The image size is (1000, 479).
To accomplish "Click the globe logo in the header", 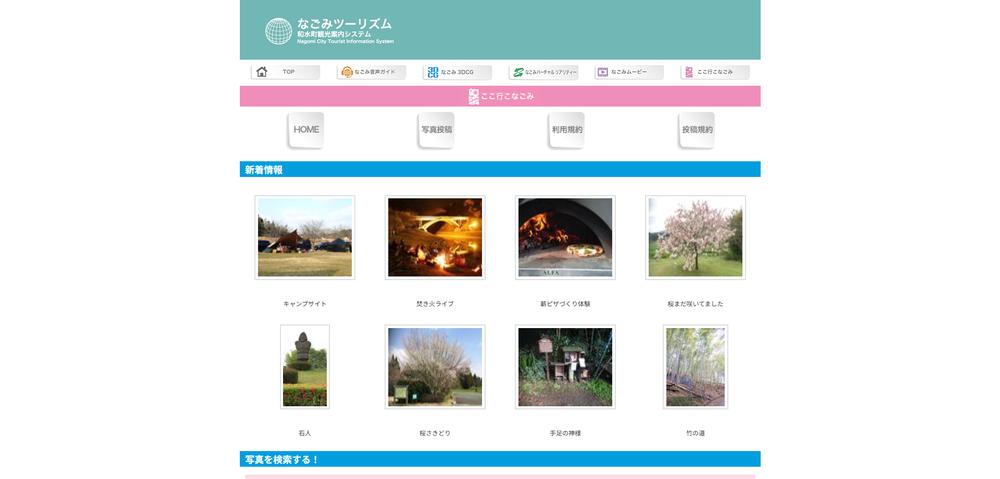I will click(278, 31).
